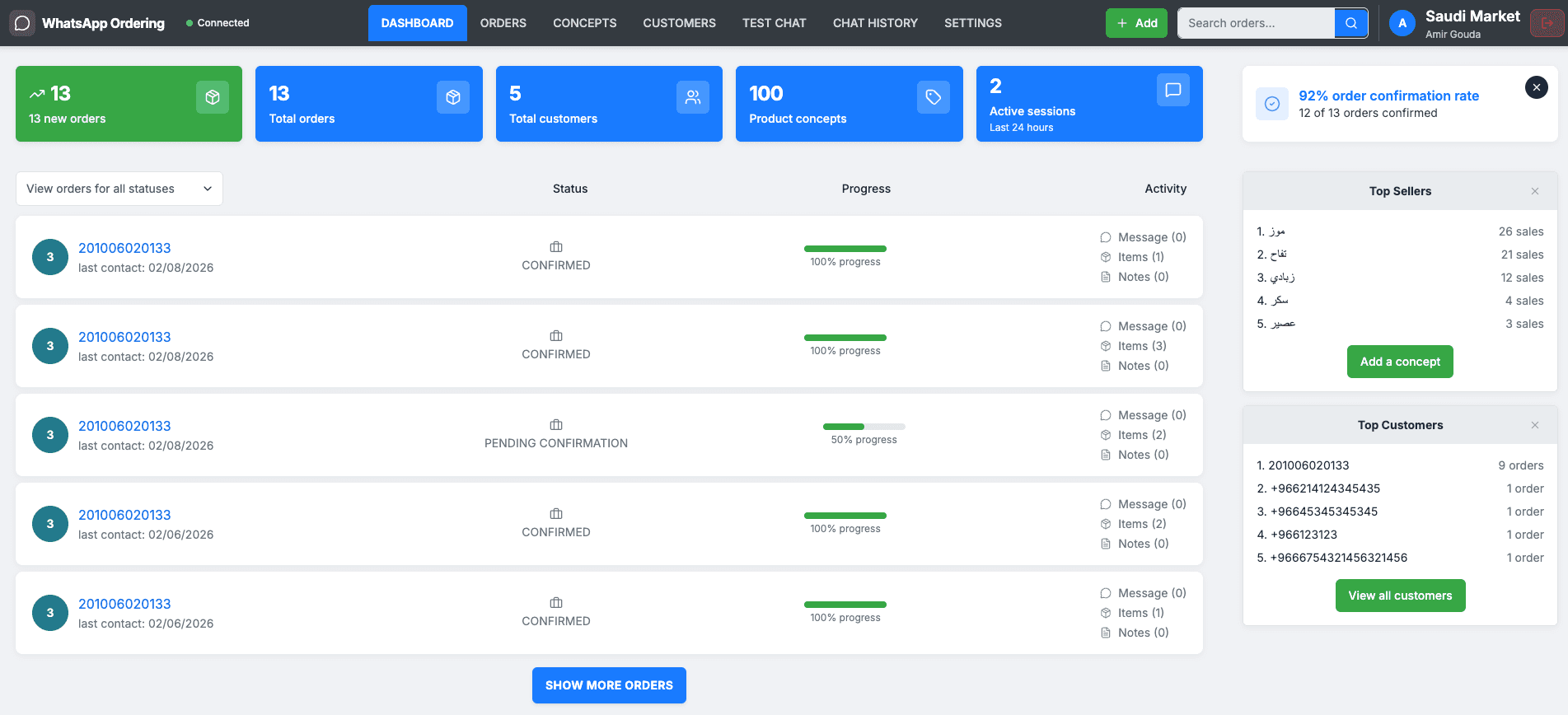Click top customer +96645345345345

pos(1400,512)
